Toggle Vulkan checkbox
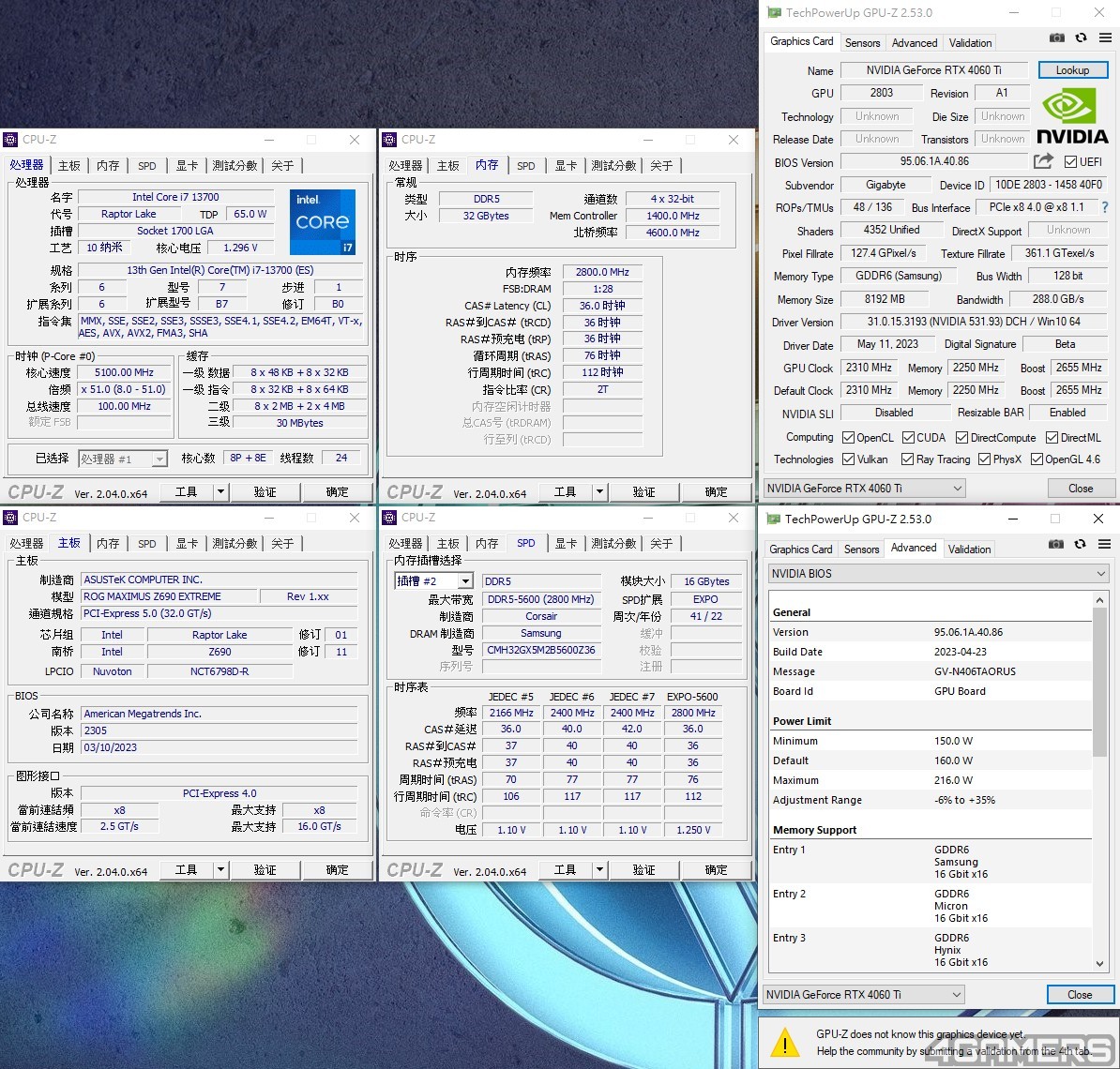 pos(849,459)
